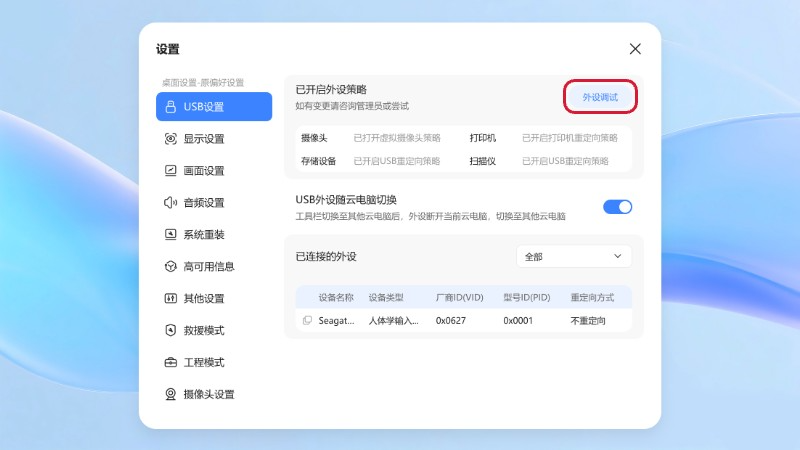This screenshot has width=800, height=450.
Task: Click the 0x0001 product ID value
Action: 518,320
